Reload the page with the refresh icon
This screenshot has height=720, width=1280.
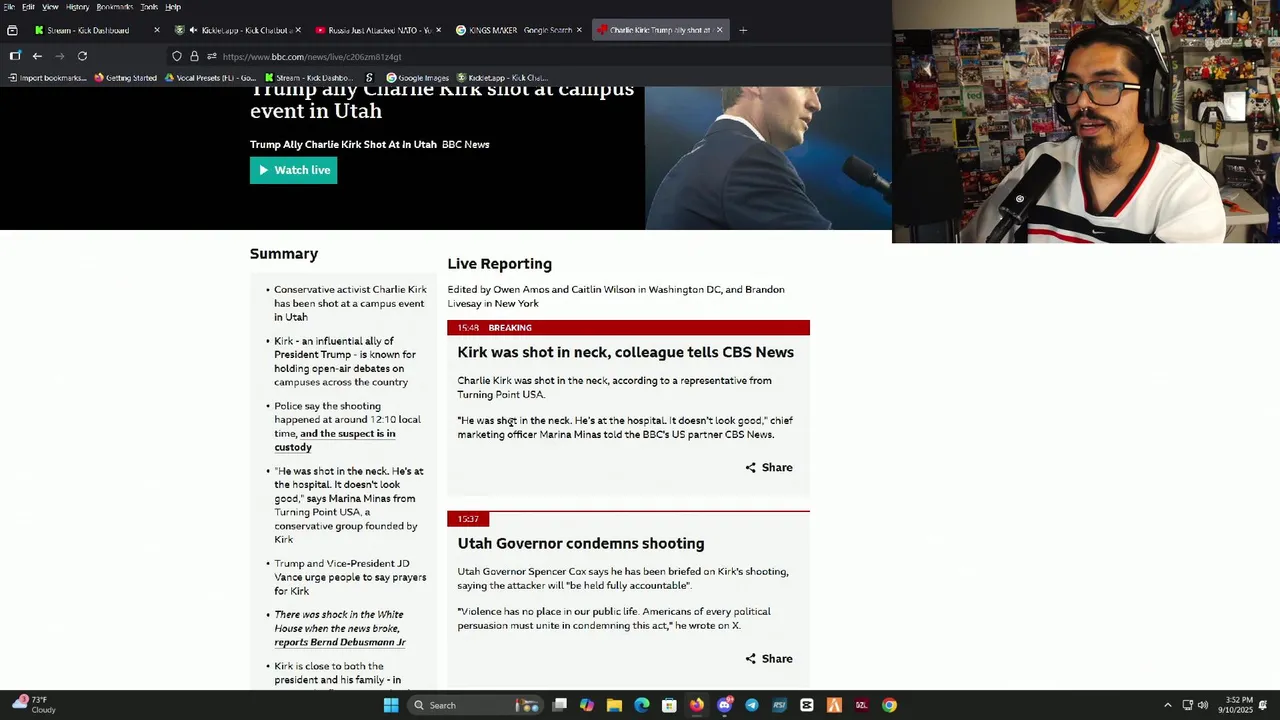[x=82, y=56]
